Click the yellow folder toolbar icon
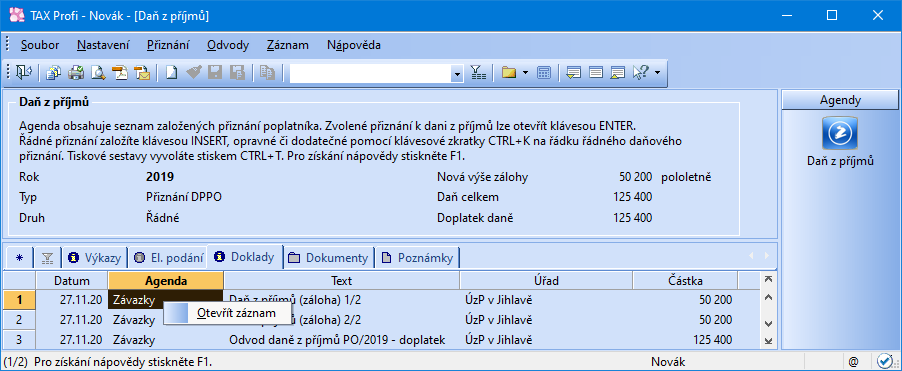The width and height of the screenshot is (902, 371). click(508, 72)
